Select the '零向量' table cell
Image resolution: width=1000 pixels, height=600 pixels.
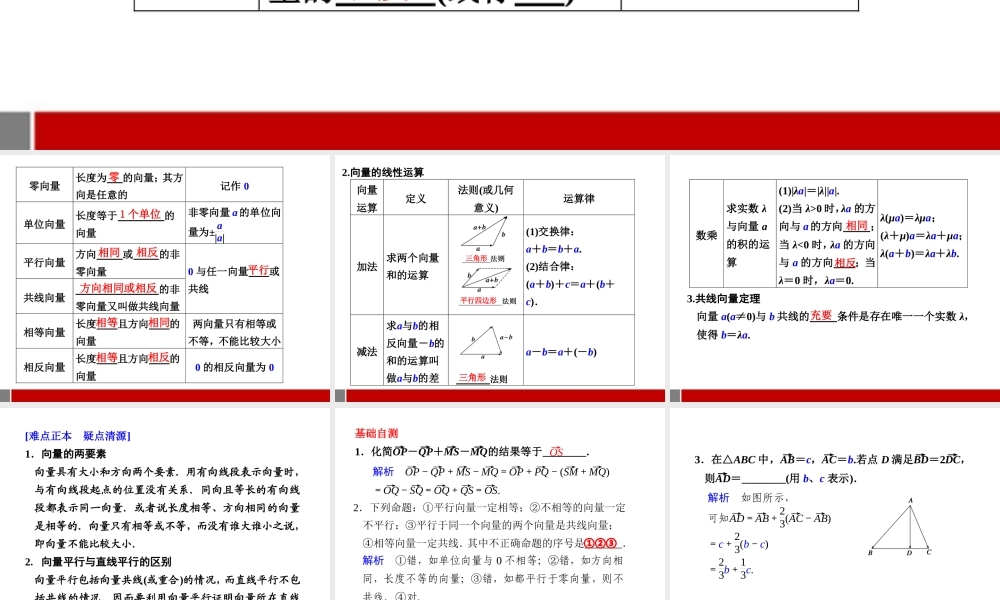click(45, 186)
